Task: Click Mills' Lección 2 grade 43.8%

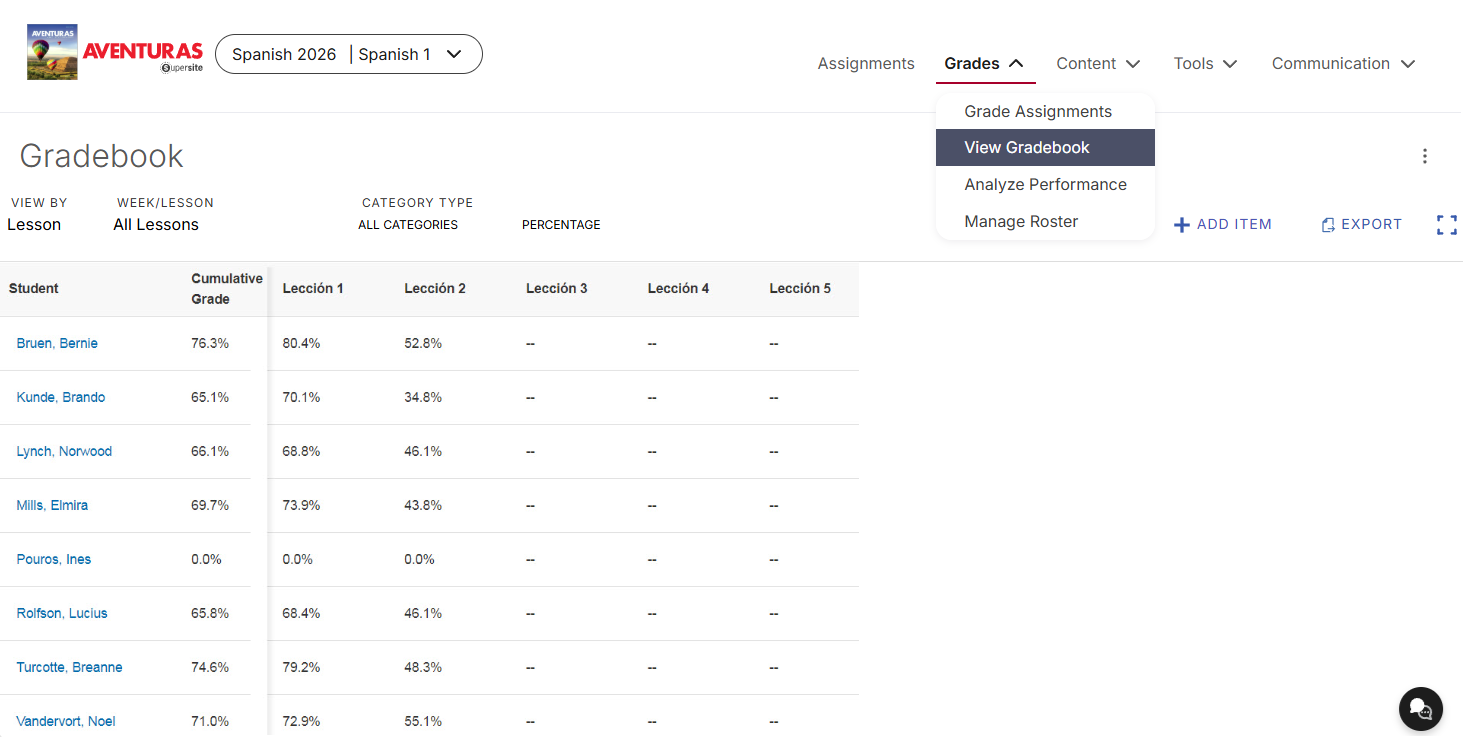Action: pos(423,505)
